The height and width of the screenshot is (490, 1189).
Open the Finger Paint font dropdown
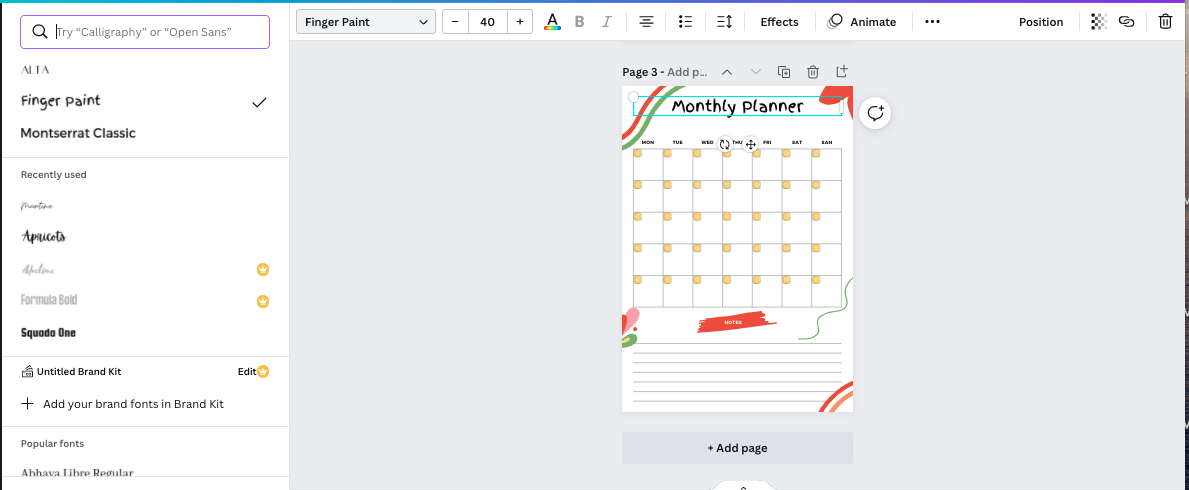point(366,22)
